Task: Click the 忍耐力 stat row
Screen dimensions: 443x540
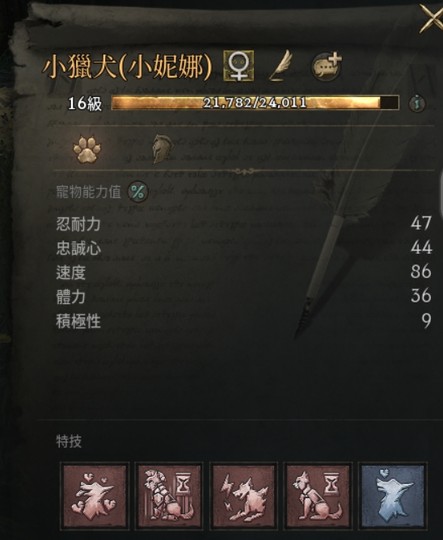Action: point(244,224)
